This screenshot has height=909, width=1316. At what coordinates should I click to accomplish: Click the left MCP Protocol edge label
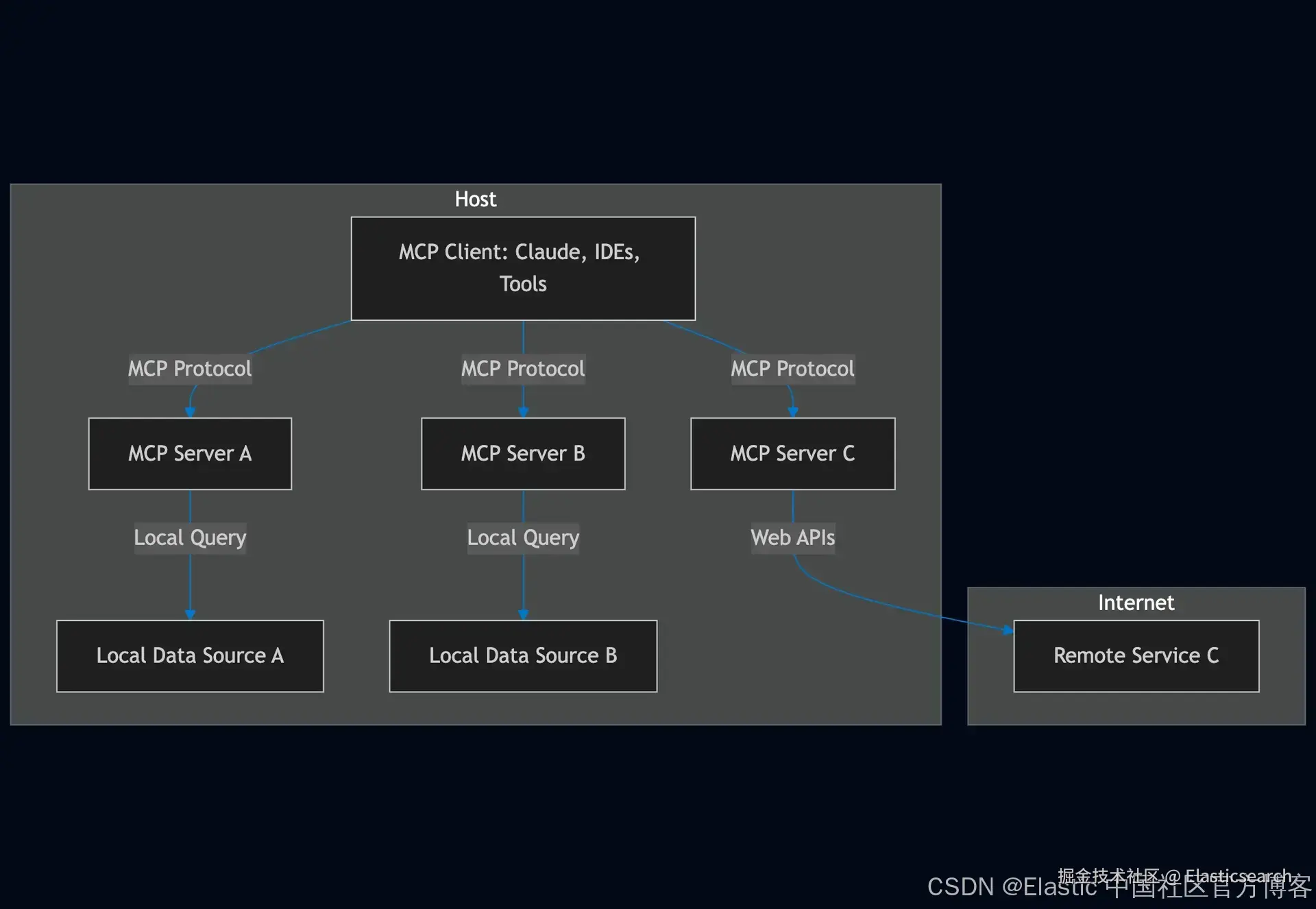pyautogui.click(x=190, y=369)
